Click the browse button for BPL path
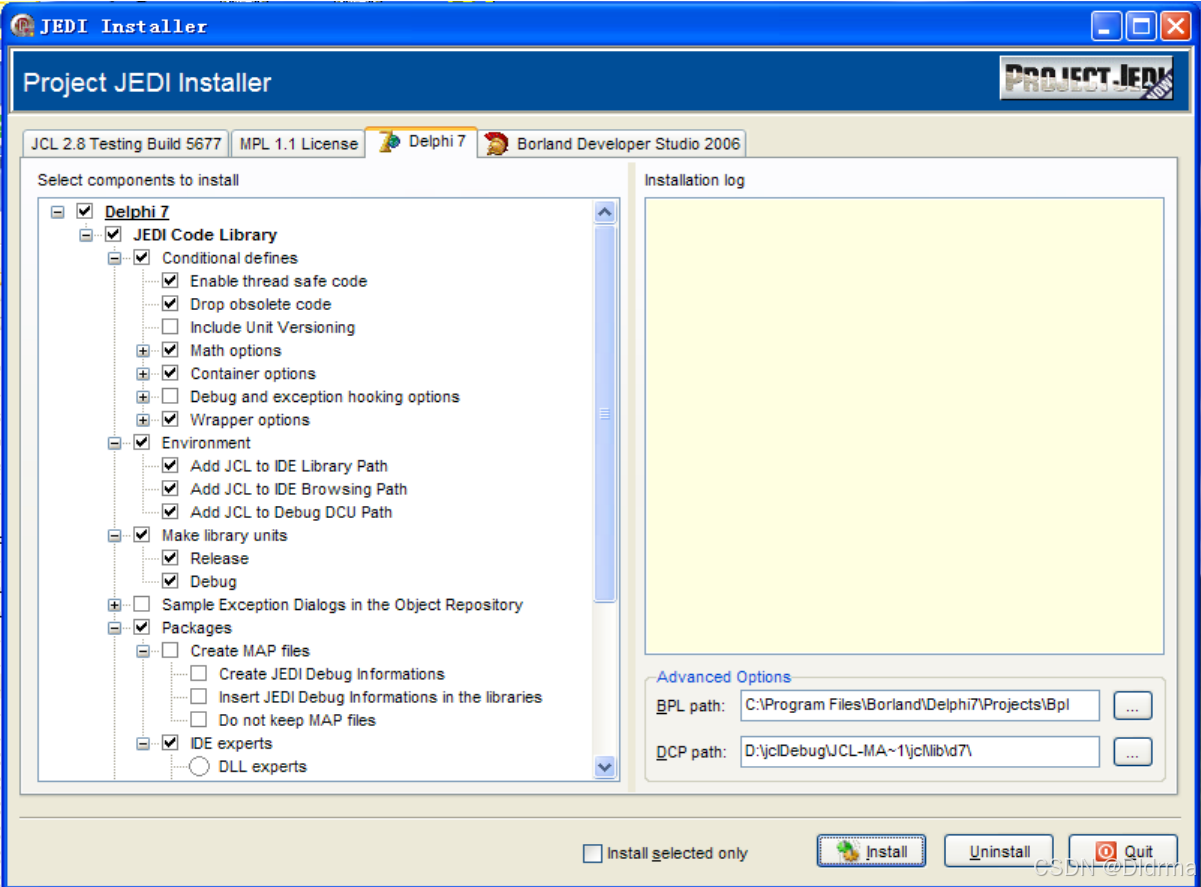The height and width of the screenshot is (887, 1201). click(1132, 705)
